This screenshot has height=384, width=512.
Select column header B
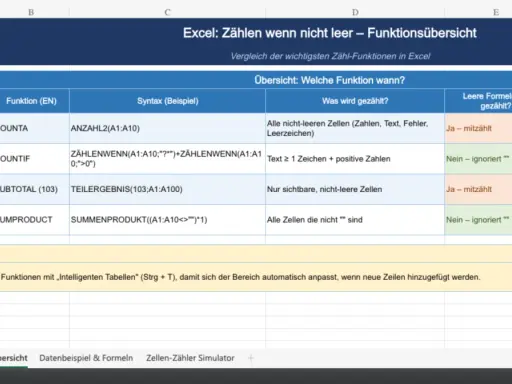click(x=31, y=13)
